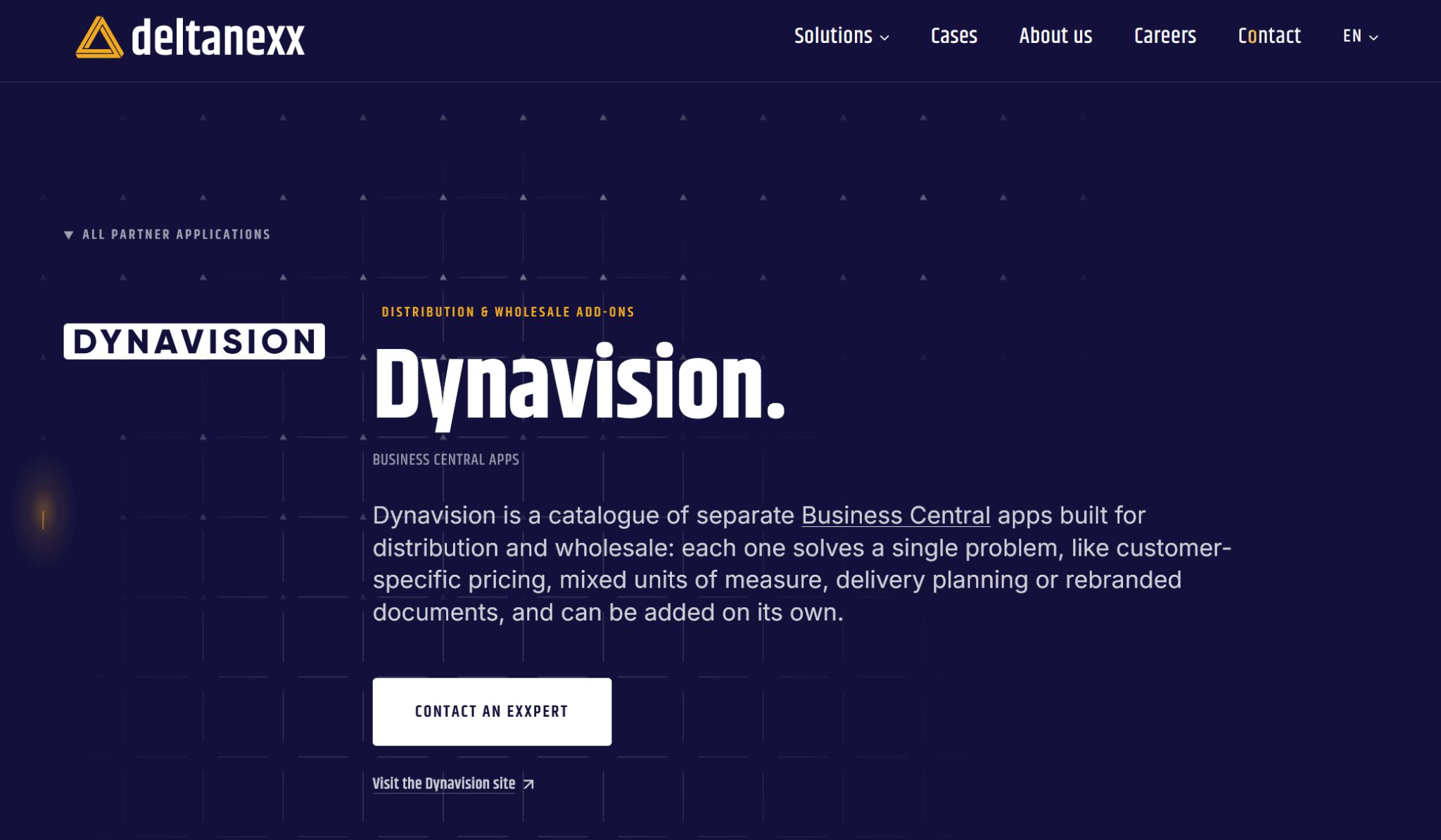The width and height of the screenshot is (1441, 840).
Task: Click the external arrow icon beside Dynavision site
Action: pyautogui.click(x=528, y=784)
